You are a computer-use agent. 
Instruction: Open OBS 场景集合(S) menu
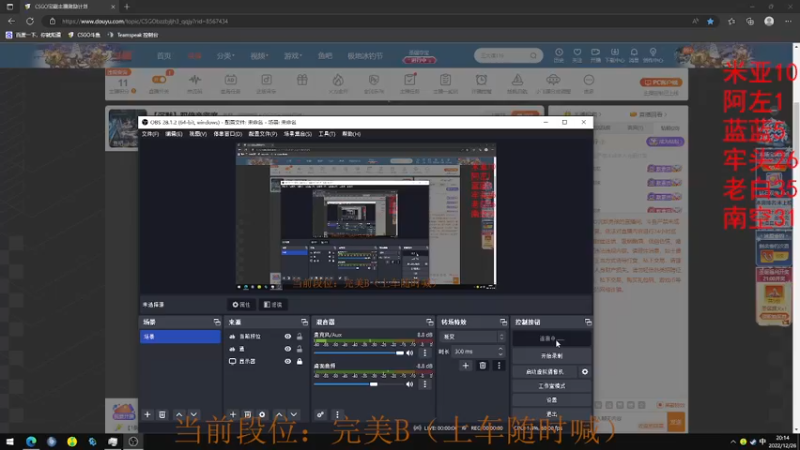tap(297, 134)
